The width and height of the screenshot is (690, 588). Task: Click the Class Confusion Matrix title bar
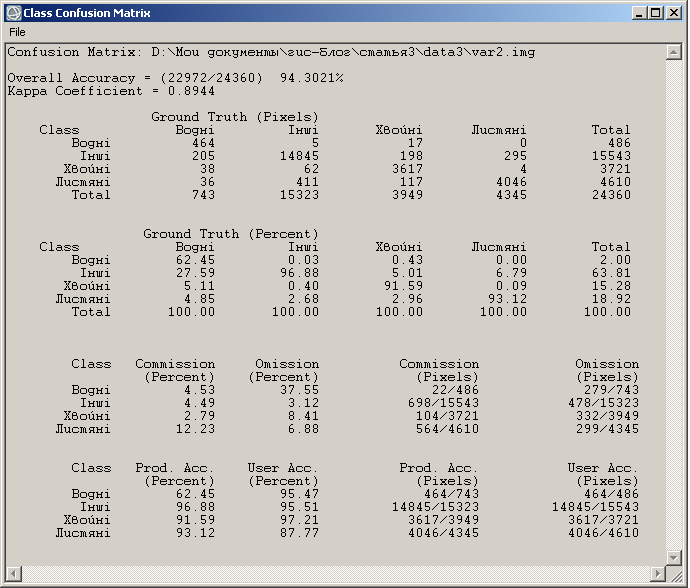pyautogui.click(x=300, y=12)
